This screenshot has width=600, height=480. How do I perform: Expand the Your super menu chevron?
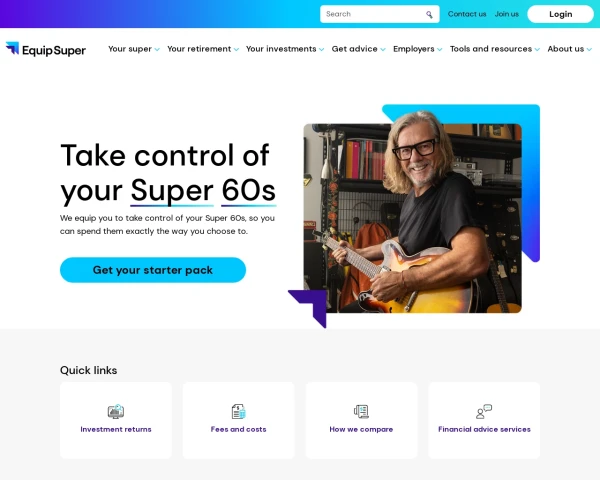click(x=157, y=49)
